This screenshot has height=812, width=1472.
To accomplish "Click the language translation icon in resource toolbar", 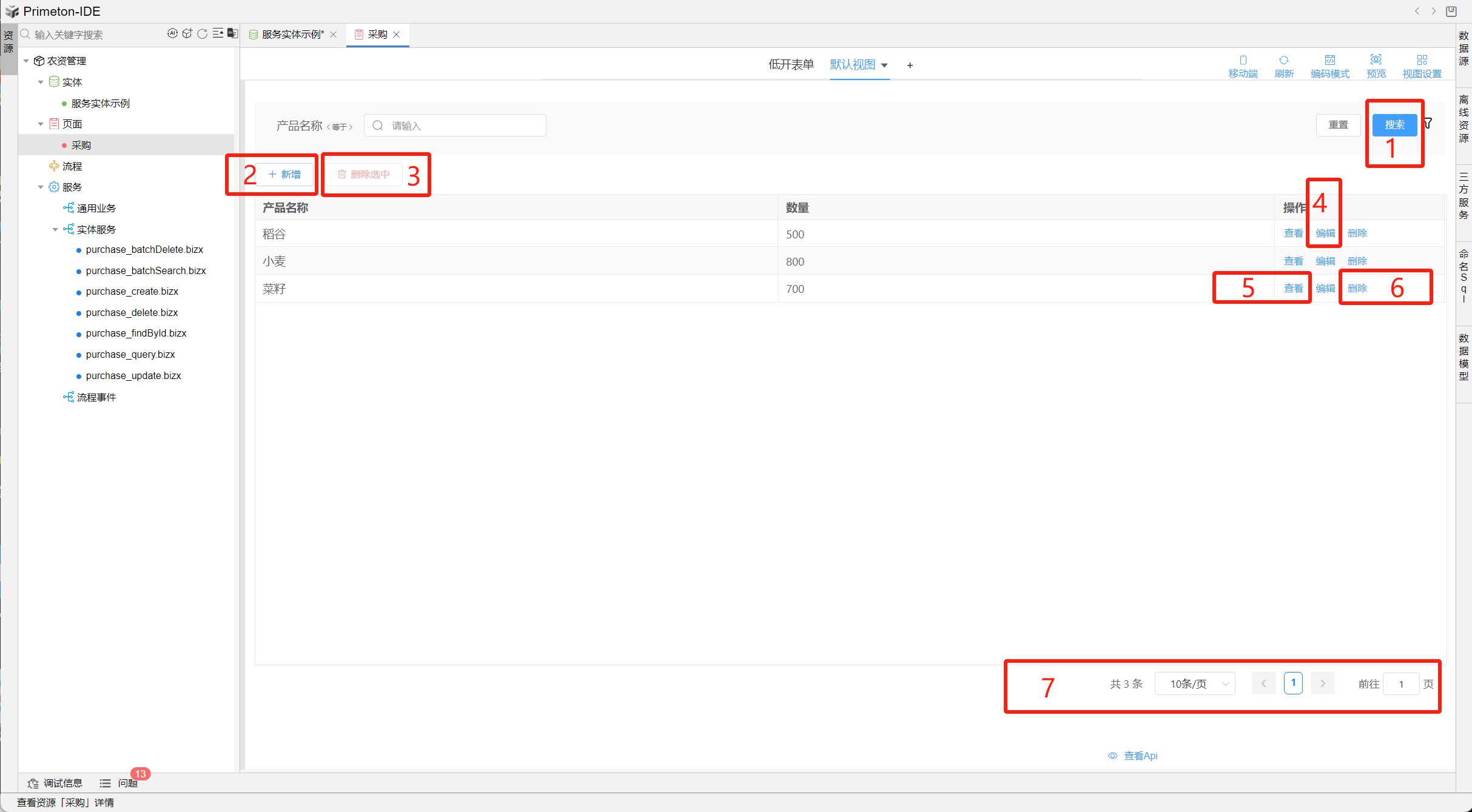I will 232,33.
